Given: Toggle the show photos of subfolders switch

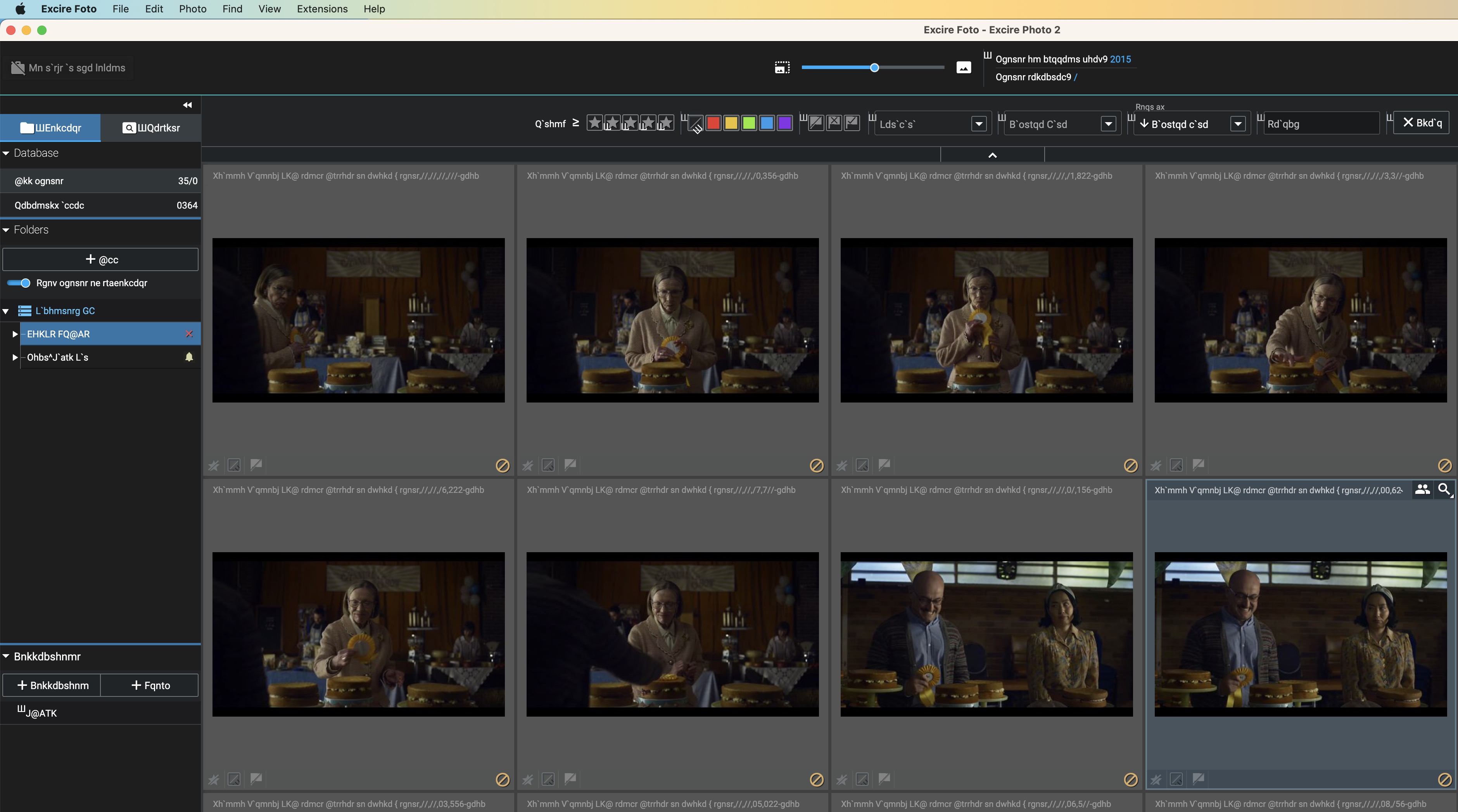Looking at the screenshot, I should click(19, 283).
